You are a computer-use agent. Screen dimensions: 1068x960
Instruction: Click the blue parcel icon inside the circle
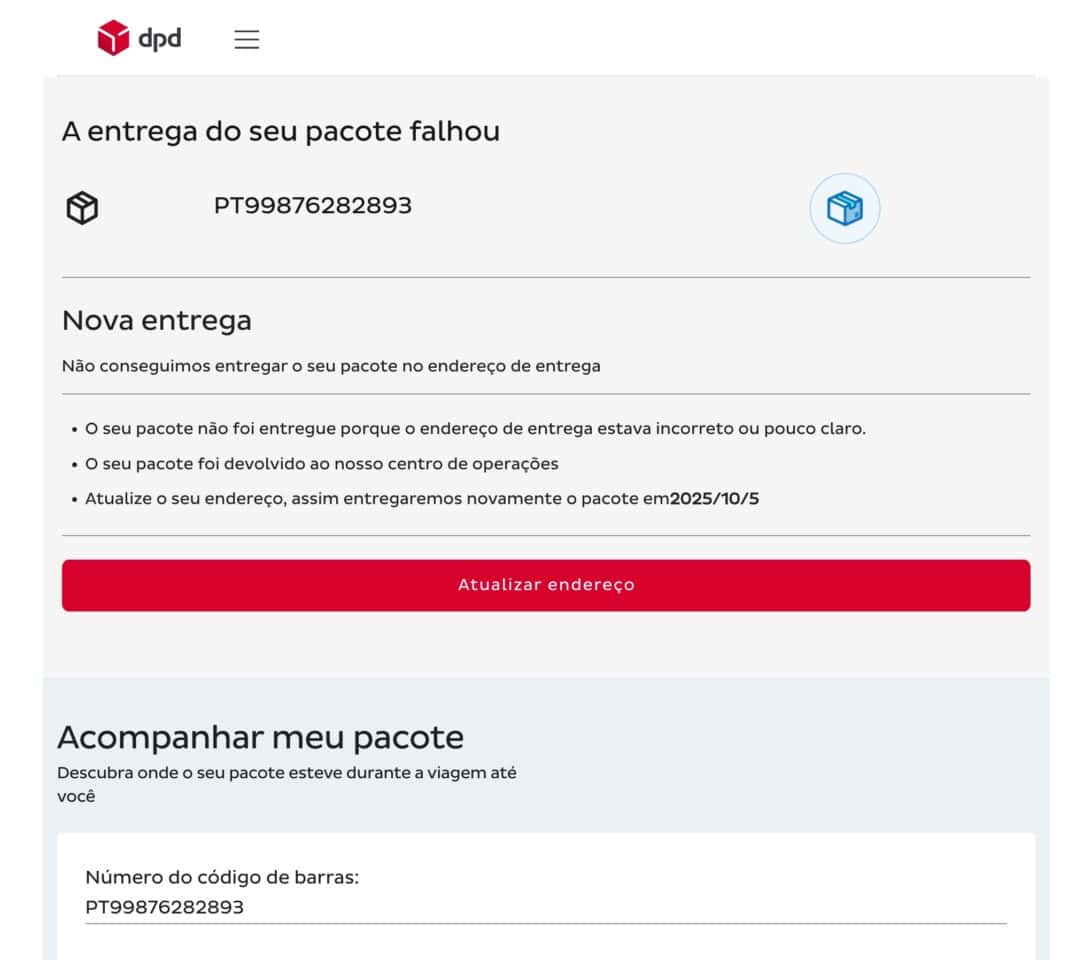pyautogui.click(x=845, y=207)
